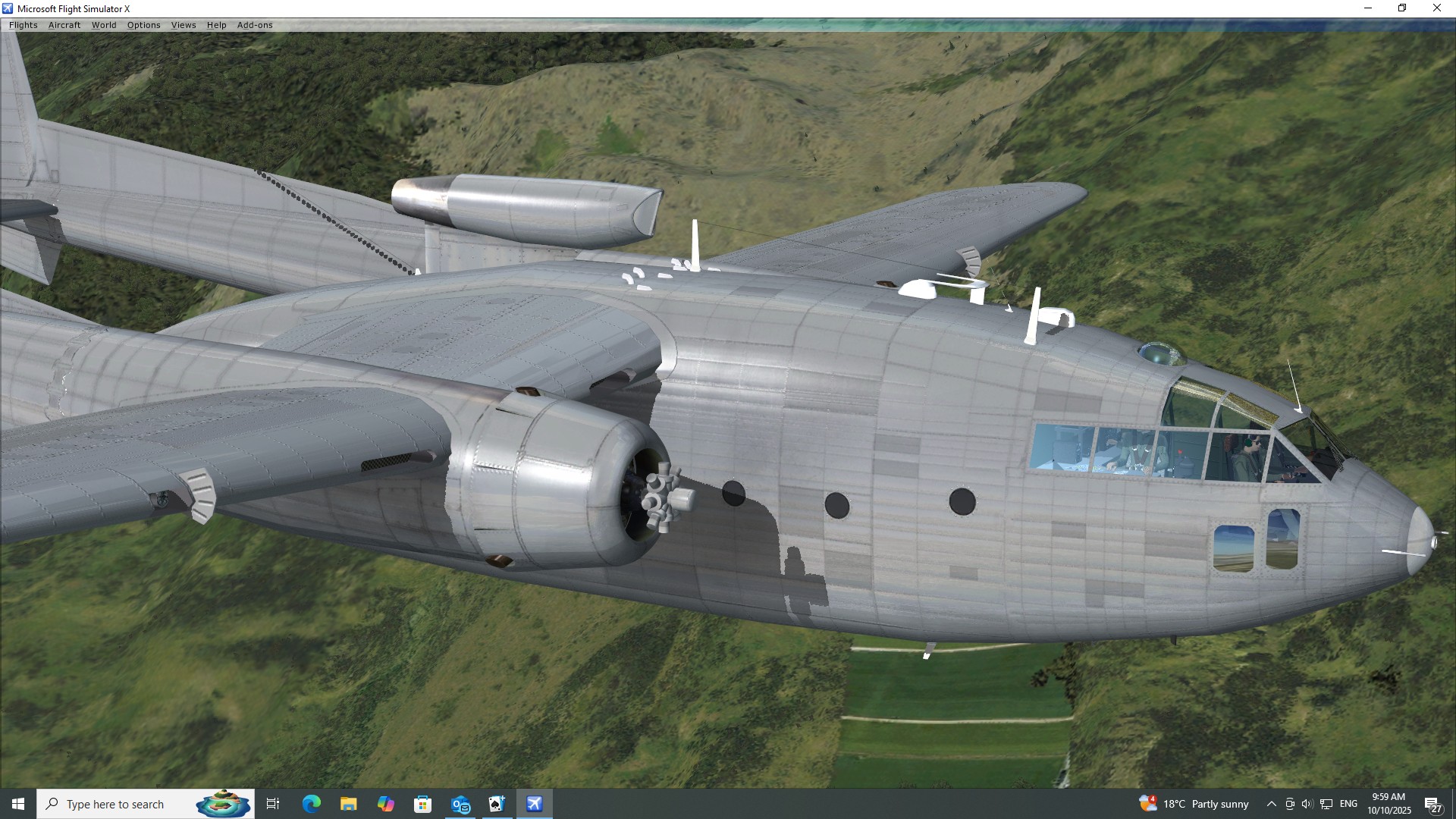Click the World menu item
The height and width of the screenshot is (819, 1456).
(x=104, y=25)
